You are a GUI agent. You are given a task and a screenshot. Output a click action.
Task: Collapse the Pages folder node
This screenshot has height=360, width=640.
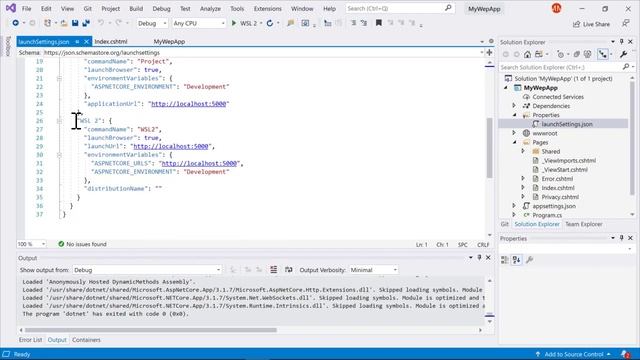point(514,142)
